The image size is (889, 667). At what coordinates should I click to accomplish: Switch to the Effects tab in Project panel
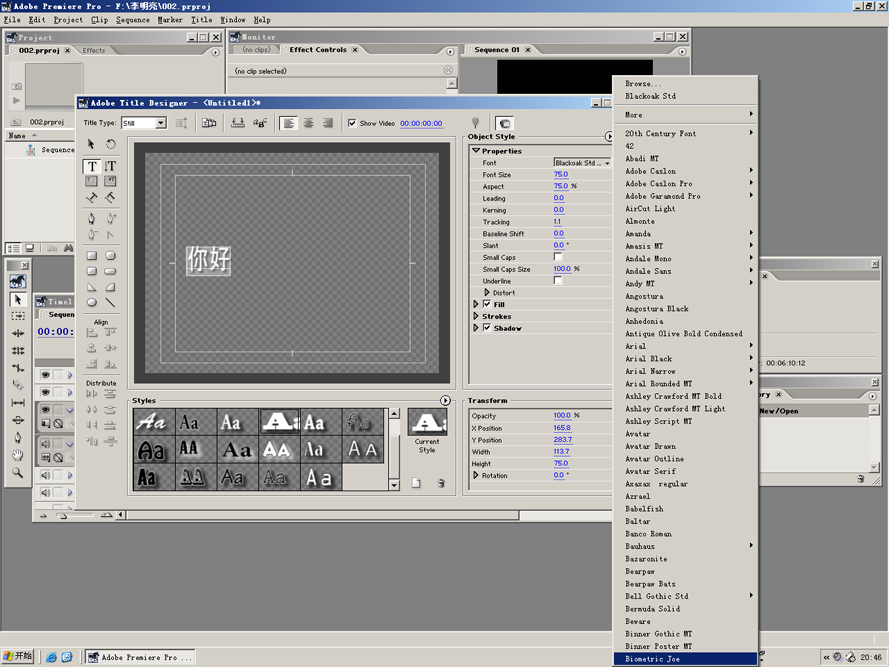(94, 50)
